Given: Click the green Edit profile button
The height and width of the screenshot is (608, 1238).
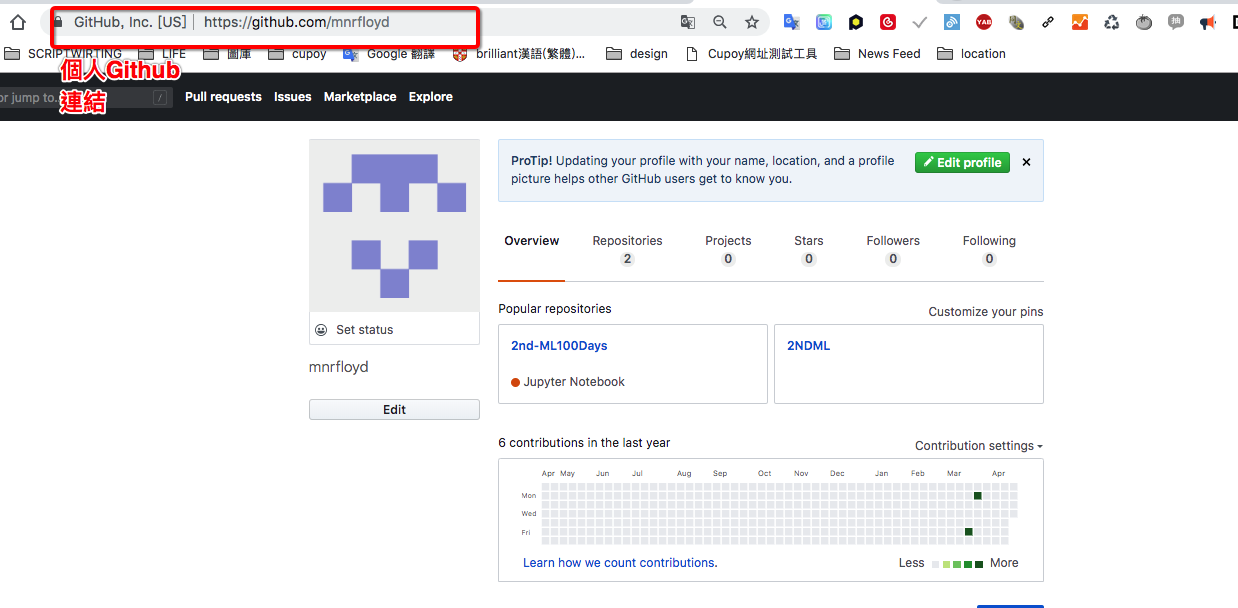Looking at the screenshot, I should pyautogui.click(x=962, y=162).
